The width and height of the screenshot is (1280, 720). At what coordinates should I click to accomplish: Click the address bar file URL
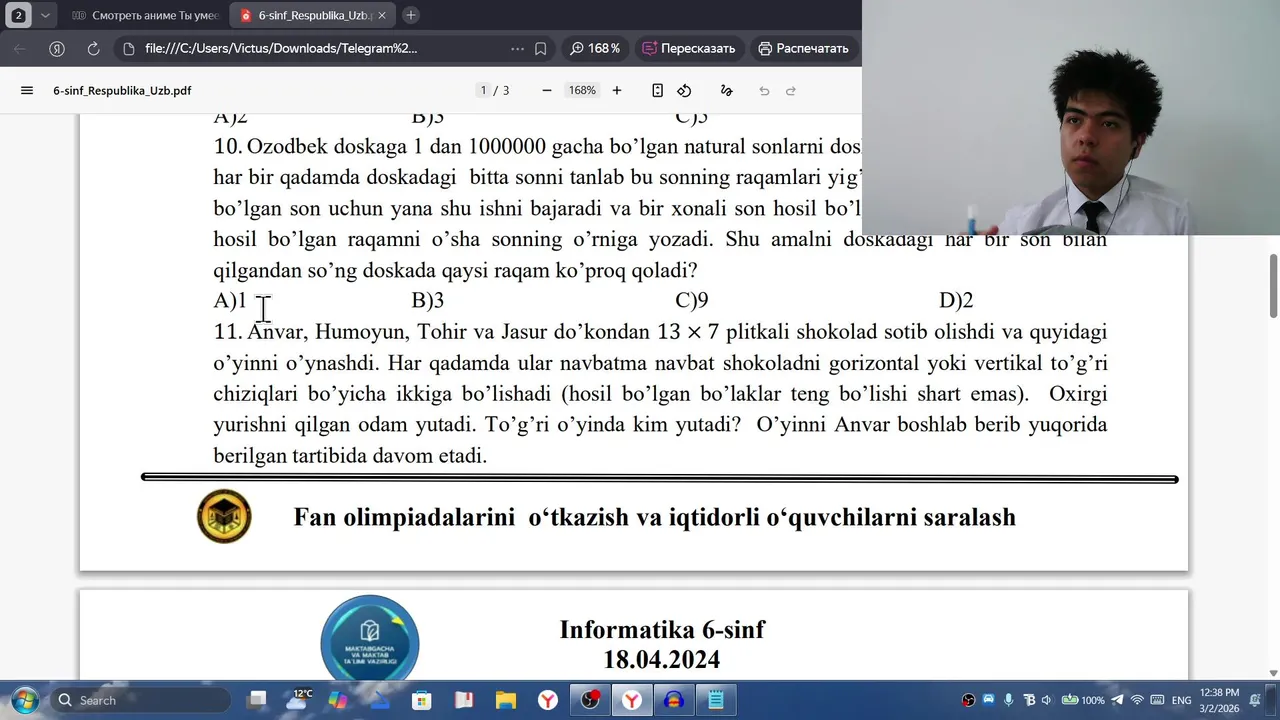click(281, 48)
